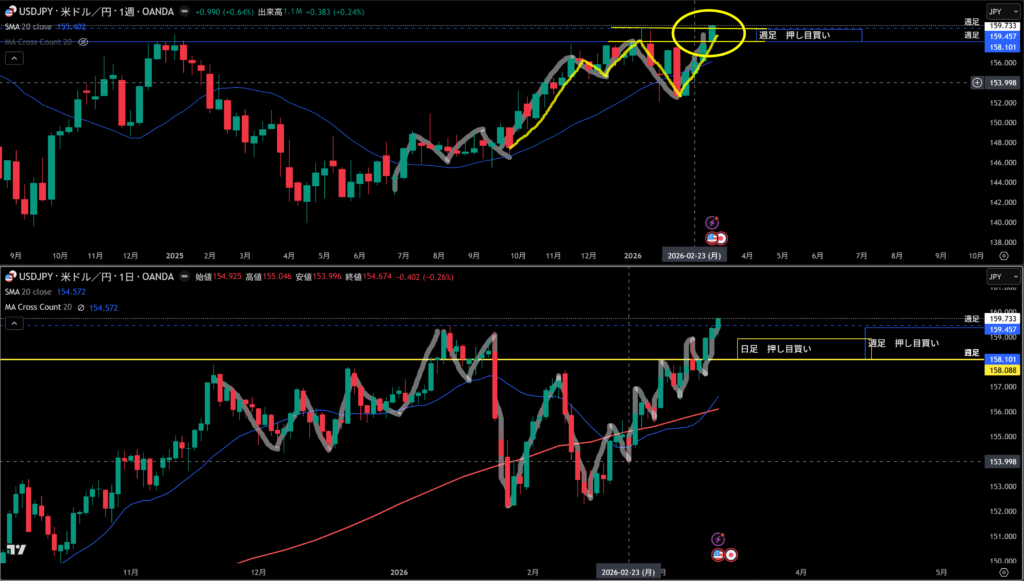Viewport: 1024px width, 581px height.
Task: Collapse the weekly chart indicator legend
Action: (x=14, y=58)
